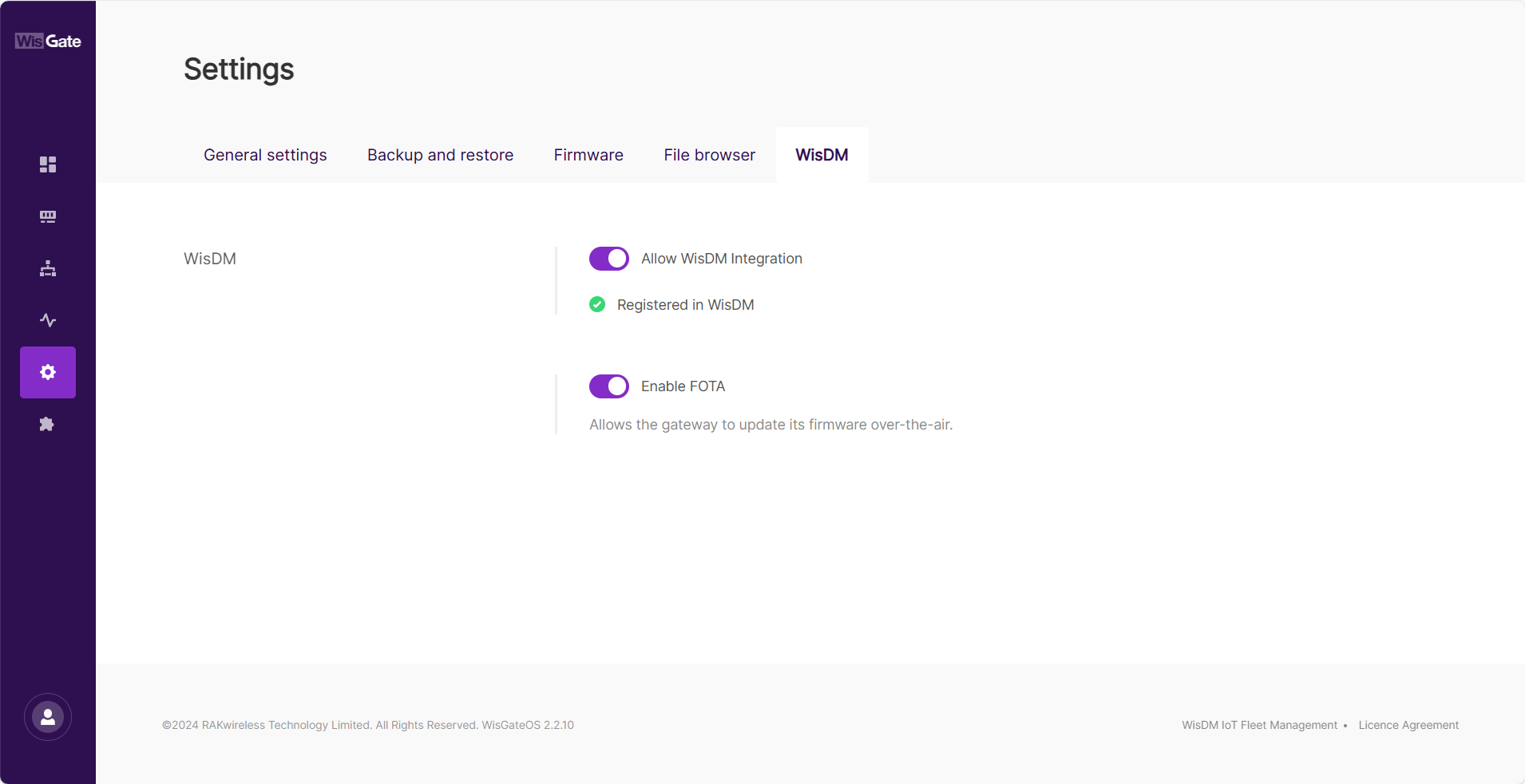This screenshot has width=1525, height=784.
Task: Toggle Enable FOTA switch
Action: coord(609,386)
